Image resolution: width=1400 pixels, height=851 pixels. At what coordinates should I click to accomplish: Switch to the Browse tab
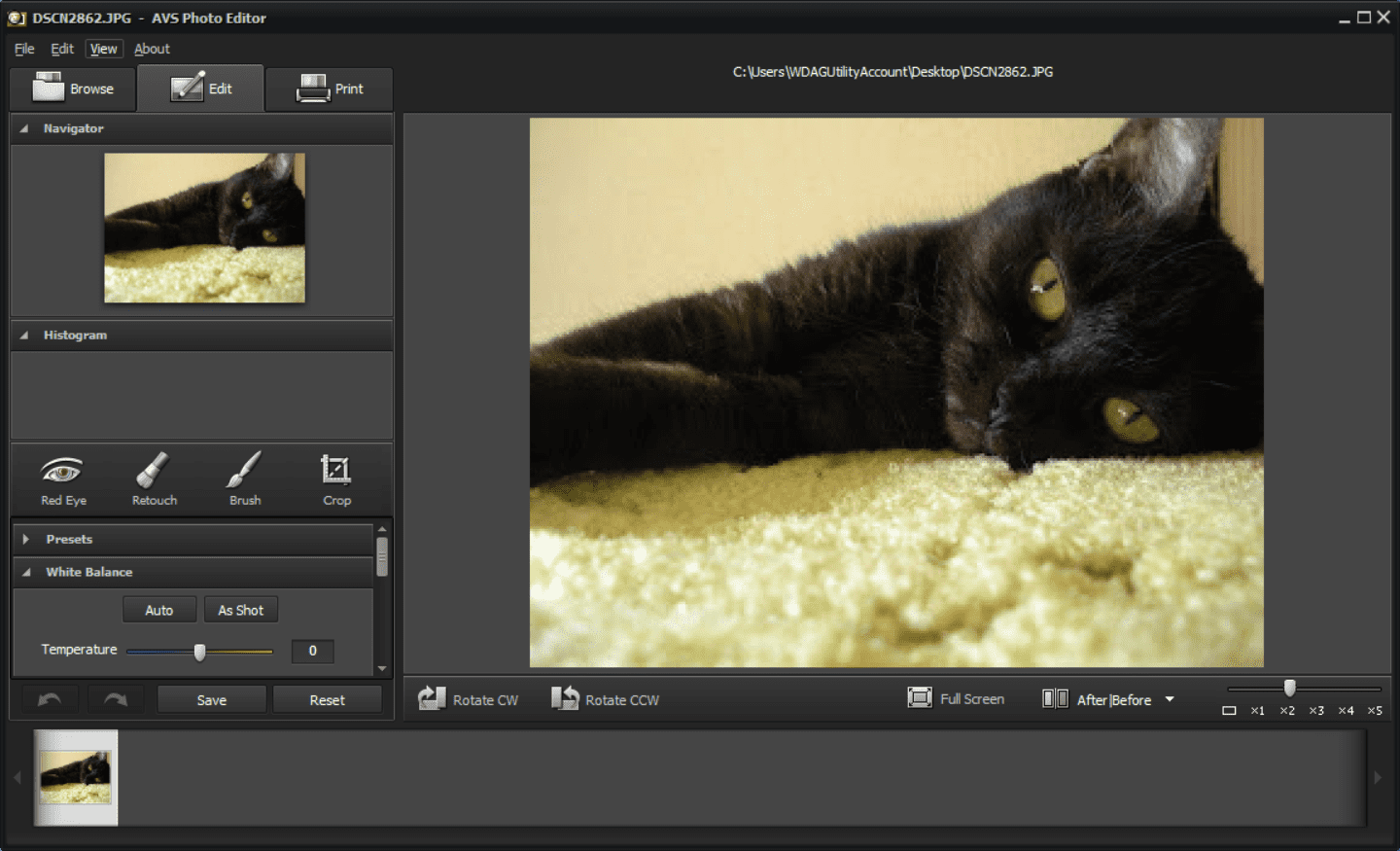click(74, 89)
